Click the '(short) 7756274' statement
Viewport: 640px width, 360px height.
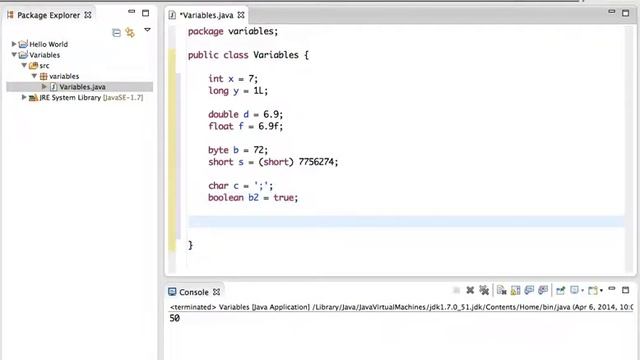coord(273,162)
